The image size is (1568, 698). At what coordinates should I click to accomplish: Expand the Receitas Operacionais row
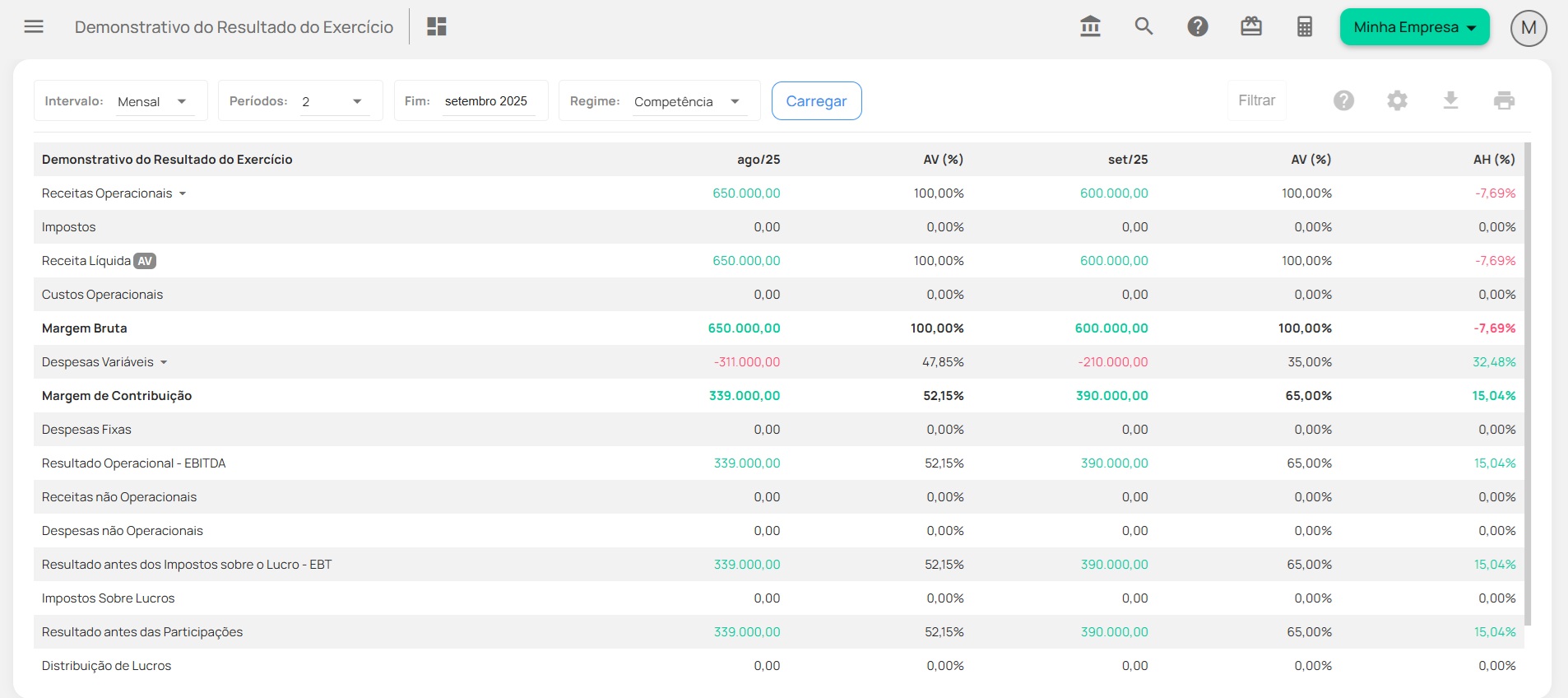pos(183,193)
